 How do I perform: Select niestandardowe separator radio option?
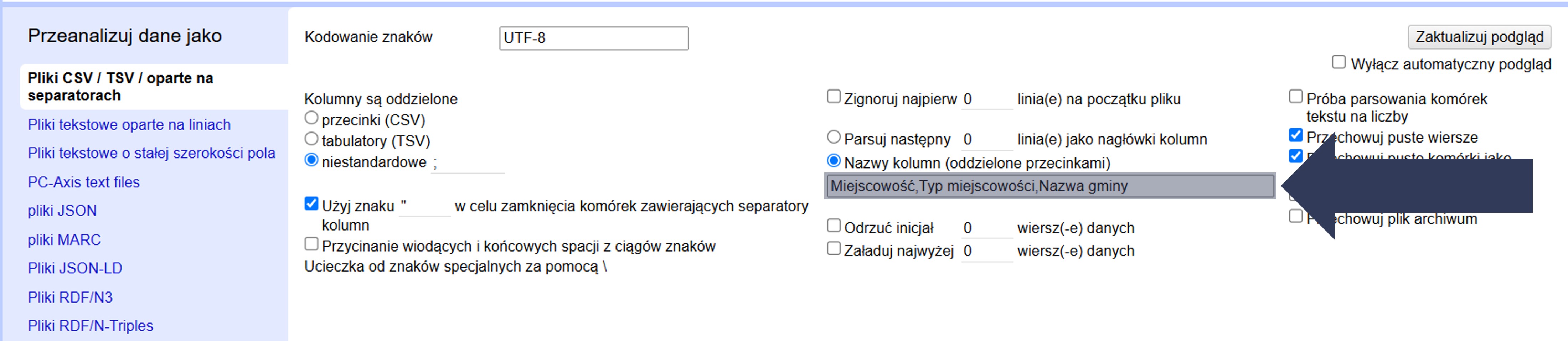coord(311,161)
